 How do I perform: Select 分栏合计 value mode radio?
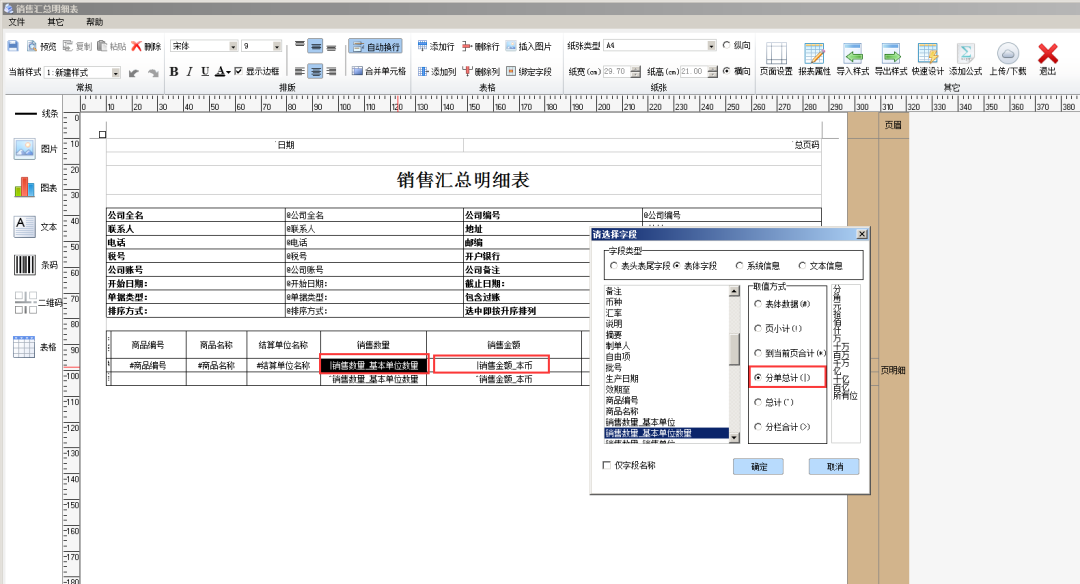click(758, 427)
